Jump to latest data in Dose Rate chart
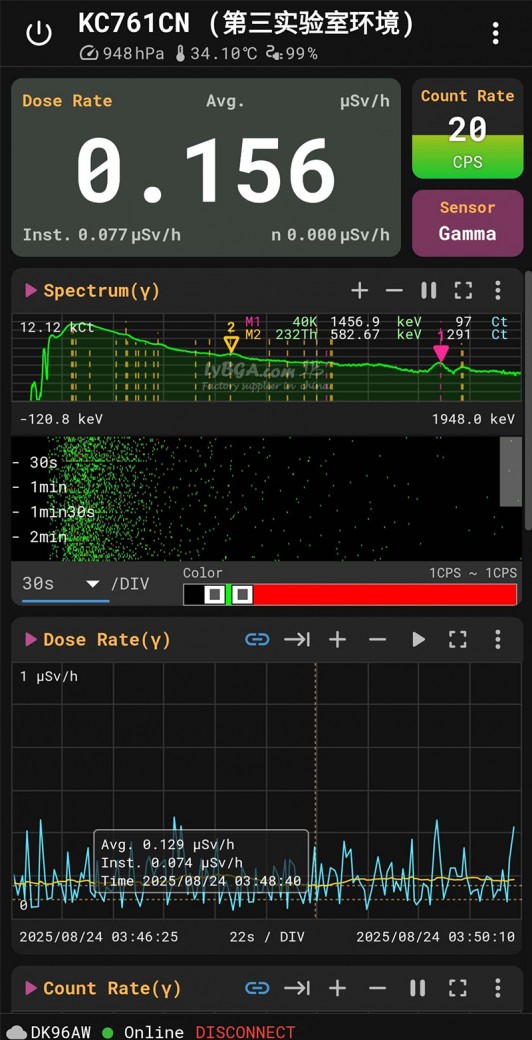 tap(297, 639)
